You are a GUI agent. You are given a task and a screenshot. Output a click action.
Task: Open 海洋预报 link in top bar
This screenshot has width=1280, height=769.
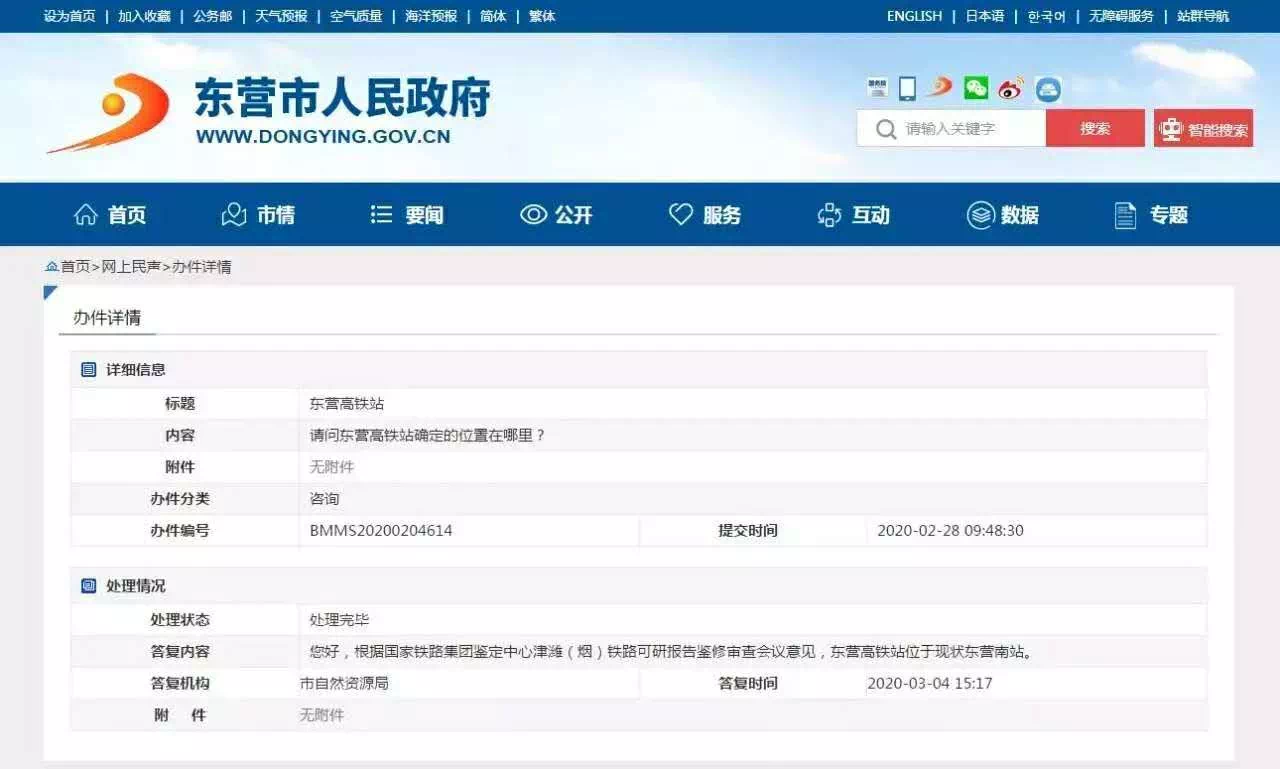(431, 16)
